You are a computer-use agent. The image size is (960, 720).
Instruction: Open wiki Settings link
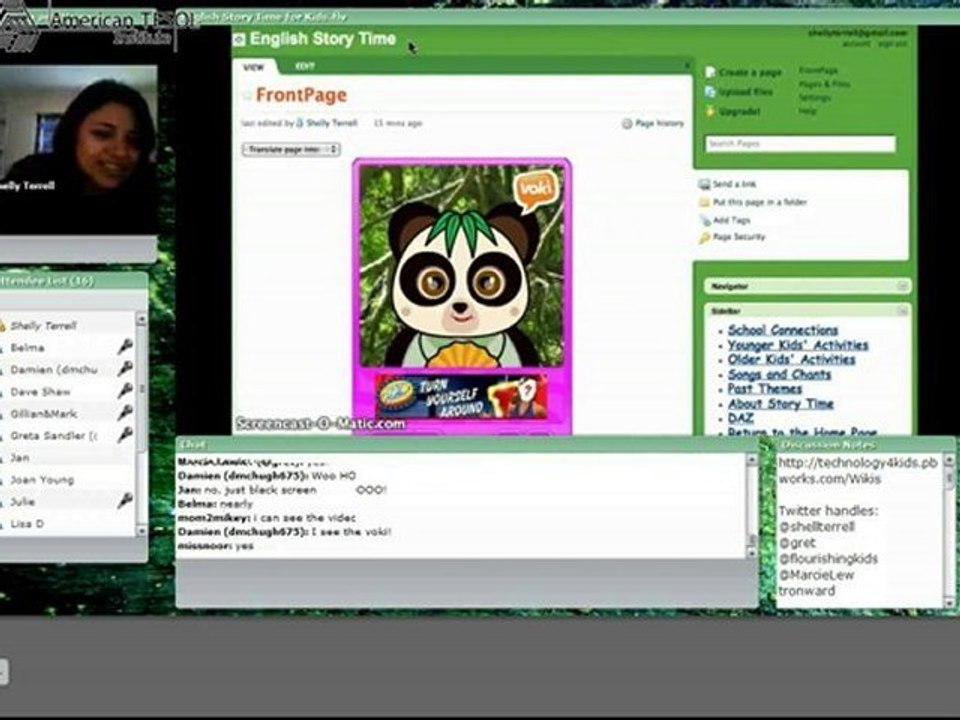coord(815,97)
